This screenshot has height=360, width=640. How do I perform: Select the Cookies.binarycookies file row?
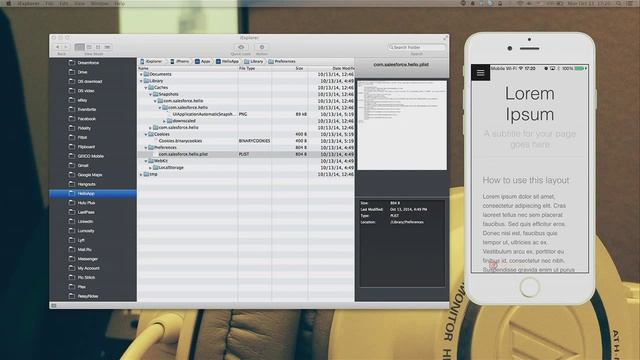tap(246, 141)
